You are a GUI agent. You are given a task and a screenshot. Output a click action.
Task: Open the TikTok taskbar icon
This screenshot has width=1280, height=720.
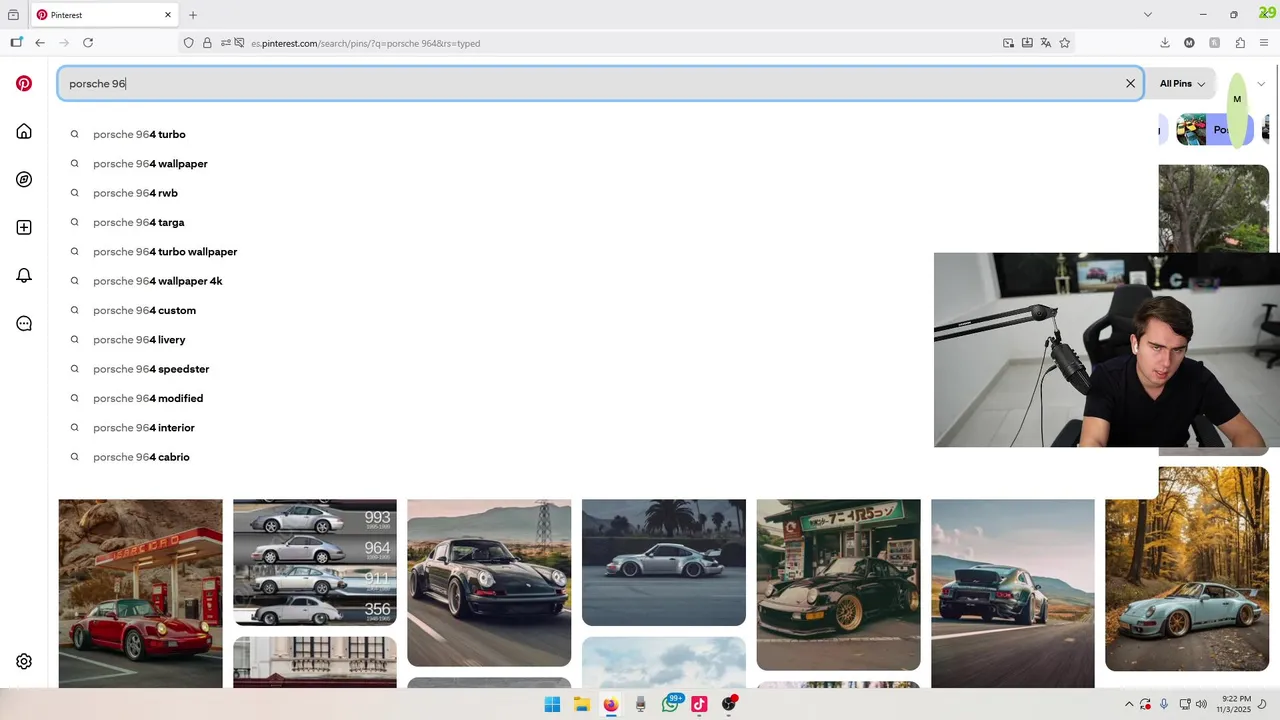pos(699,704)
